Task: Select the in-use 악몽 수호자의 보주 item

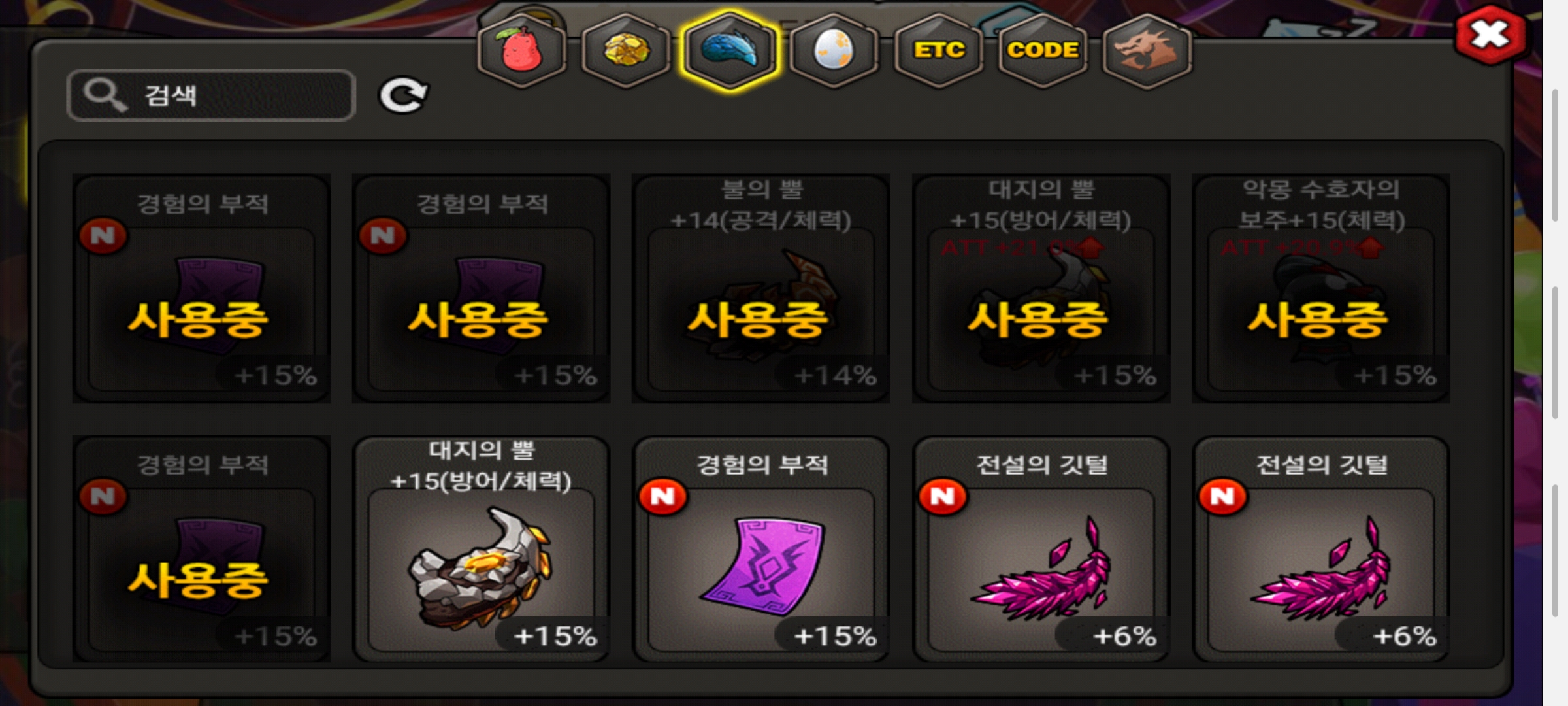Action: (x=1320, y=288)
